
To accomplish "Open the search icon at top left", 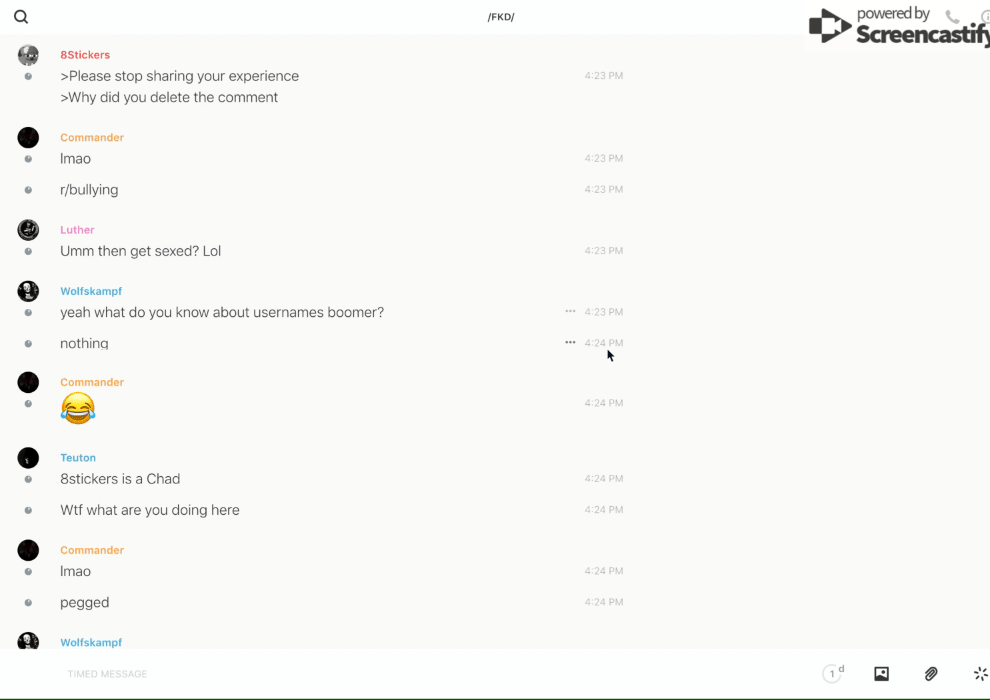I will [21, 17].
